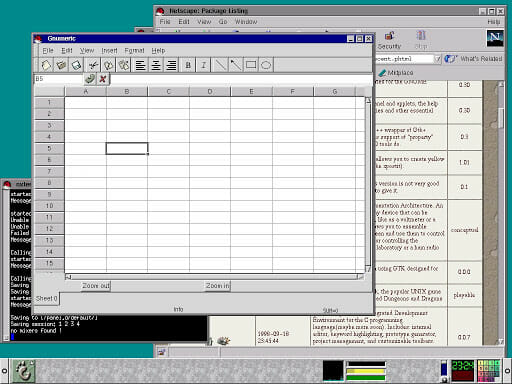The width and height of the screenshot is (512, 384).
Task: Open the Gnumeric Format menu
Action: [134, 50]
